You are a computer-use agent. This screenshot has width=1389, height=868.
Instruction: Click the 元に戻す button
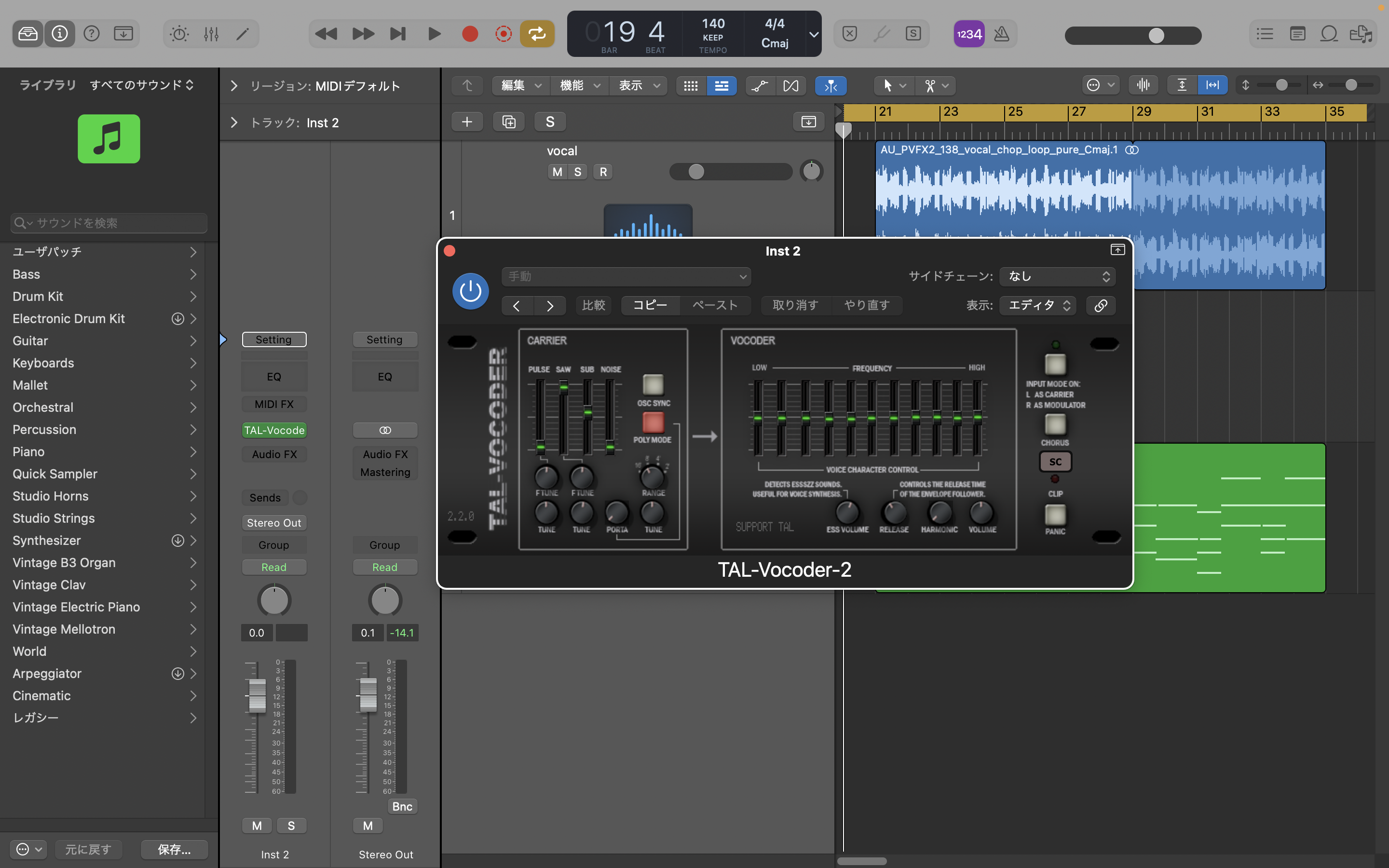coord(88,850)
